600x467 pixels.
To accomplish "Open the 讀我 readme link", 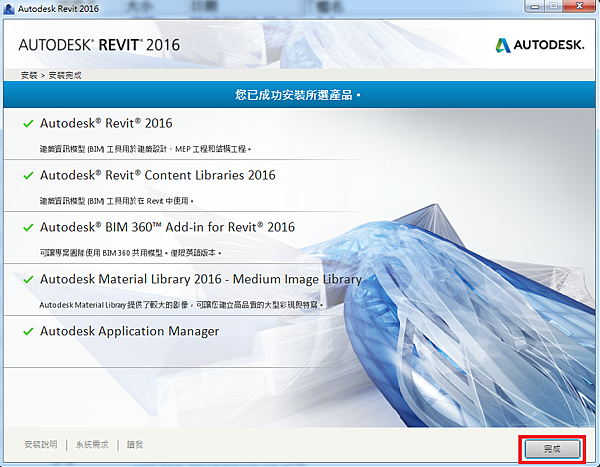I will point(135,444).
